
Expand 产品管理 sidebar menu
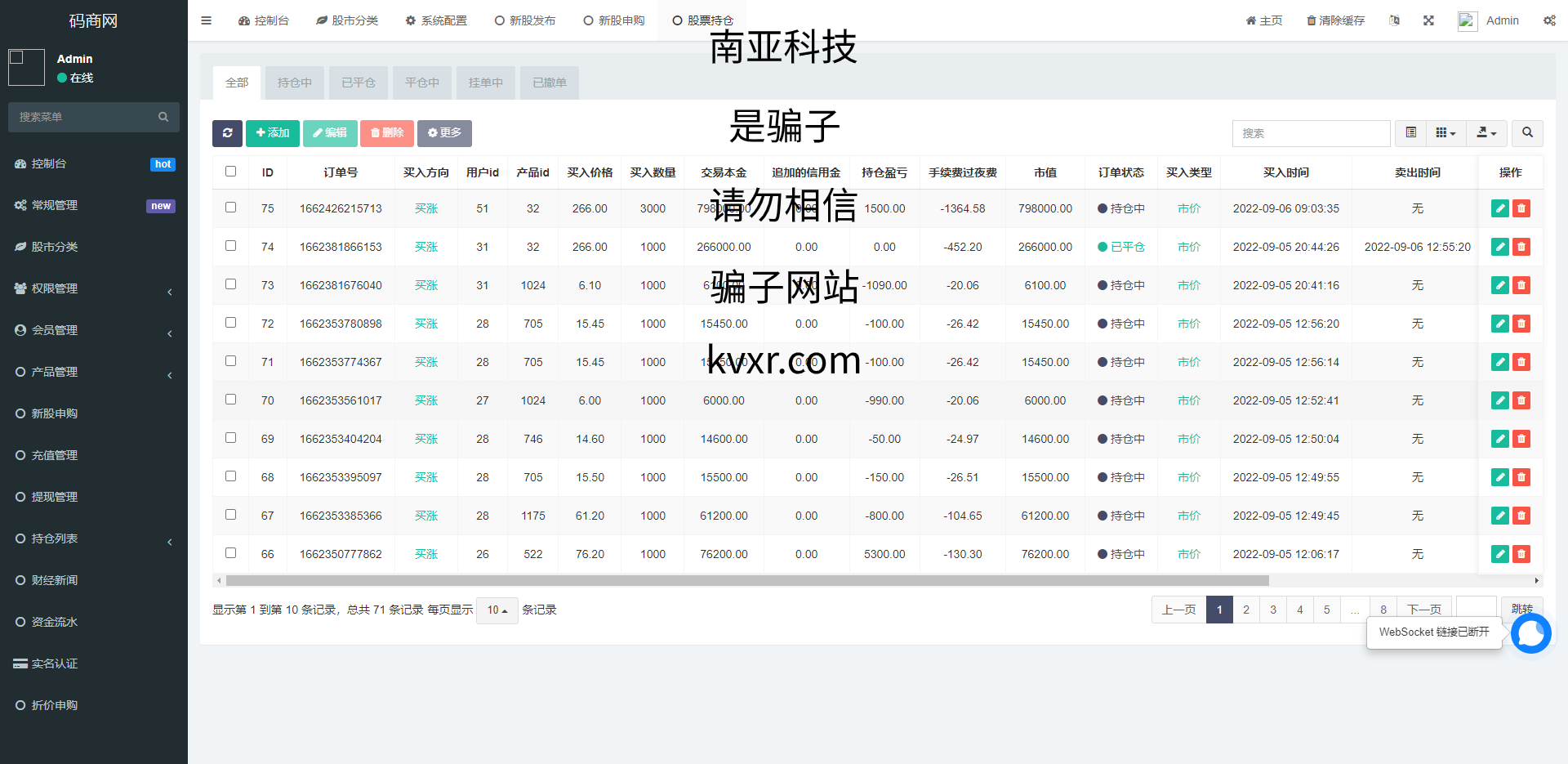point(94,372)
